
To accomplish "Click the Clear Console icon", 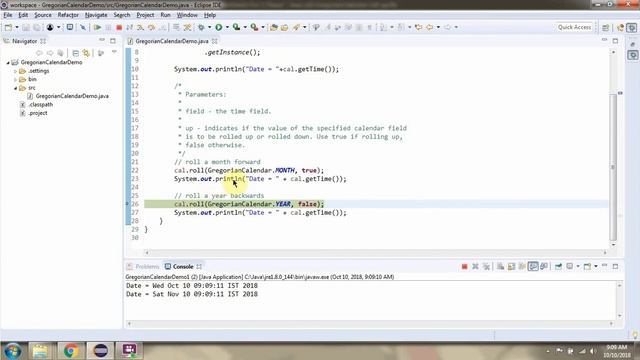I will click(x=500, y=267).
